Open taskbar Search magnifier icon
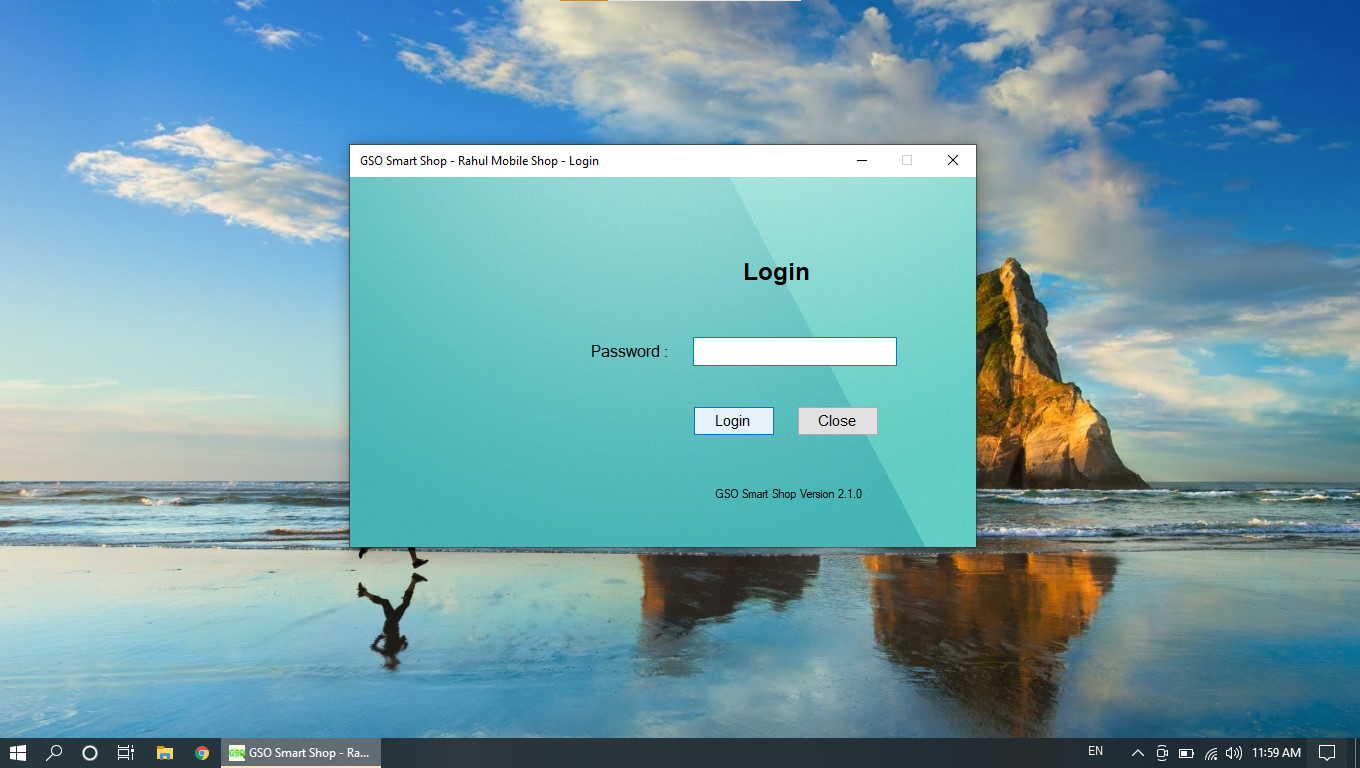 [54, 753]
